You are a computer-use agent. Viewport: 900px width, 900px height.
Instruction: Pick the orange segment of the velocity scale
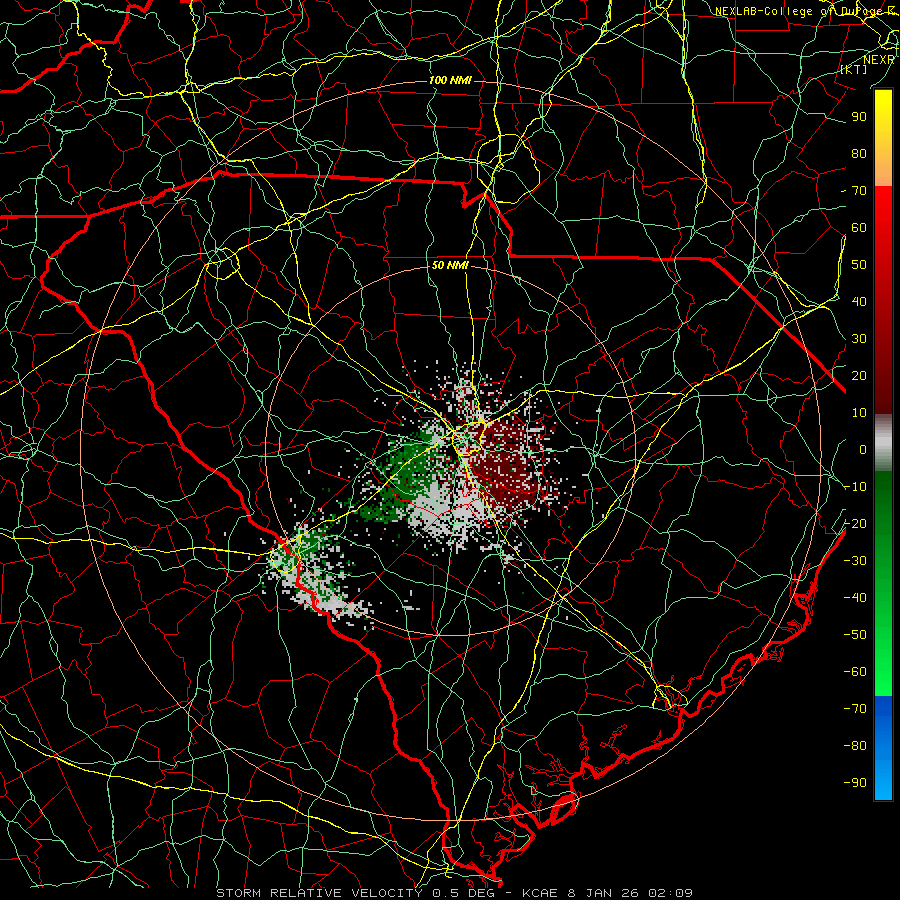pos(883,166)
